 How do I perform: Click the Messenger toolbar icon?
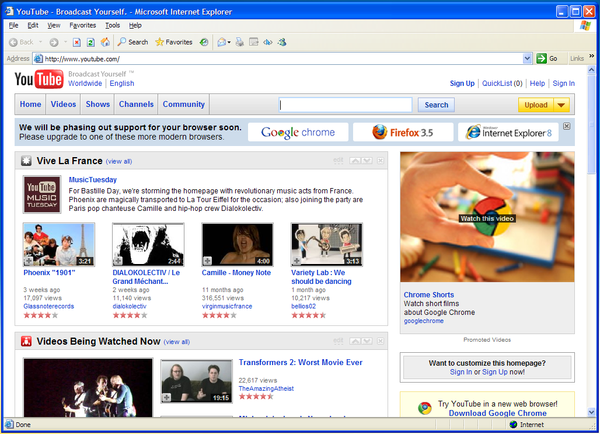[x=282, y=42]
